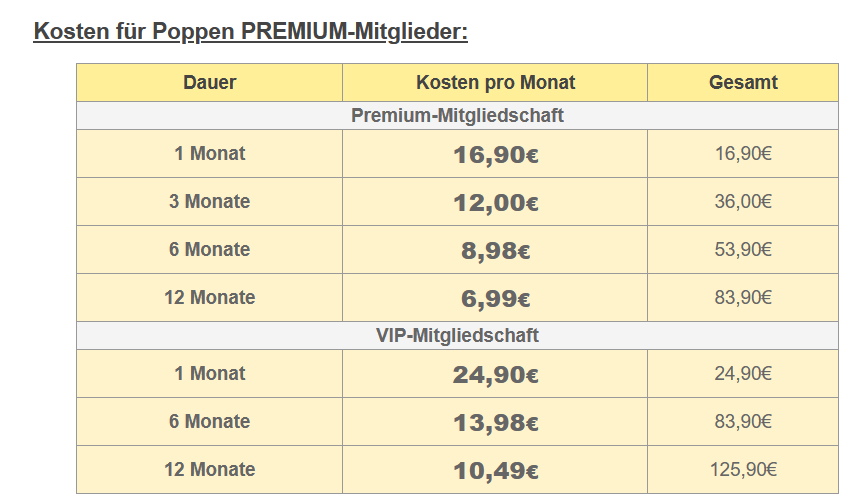This screenshot has height=504, width=861.
Task: Click the 3 Monate duration cell
Action: (210, 202)
